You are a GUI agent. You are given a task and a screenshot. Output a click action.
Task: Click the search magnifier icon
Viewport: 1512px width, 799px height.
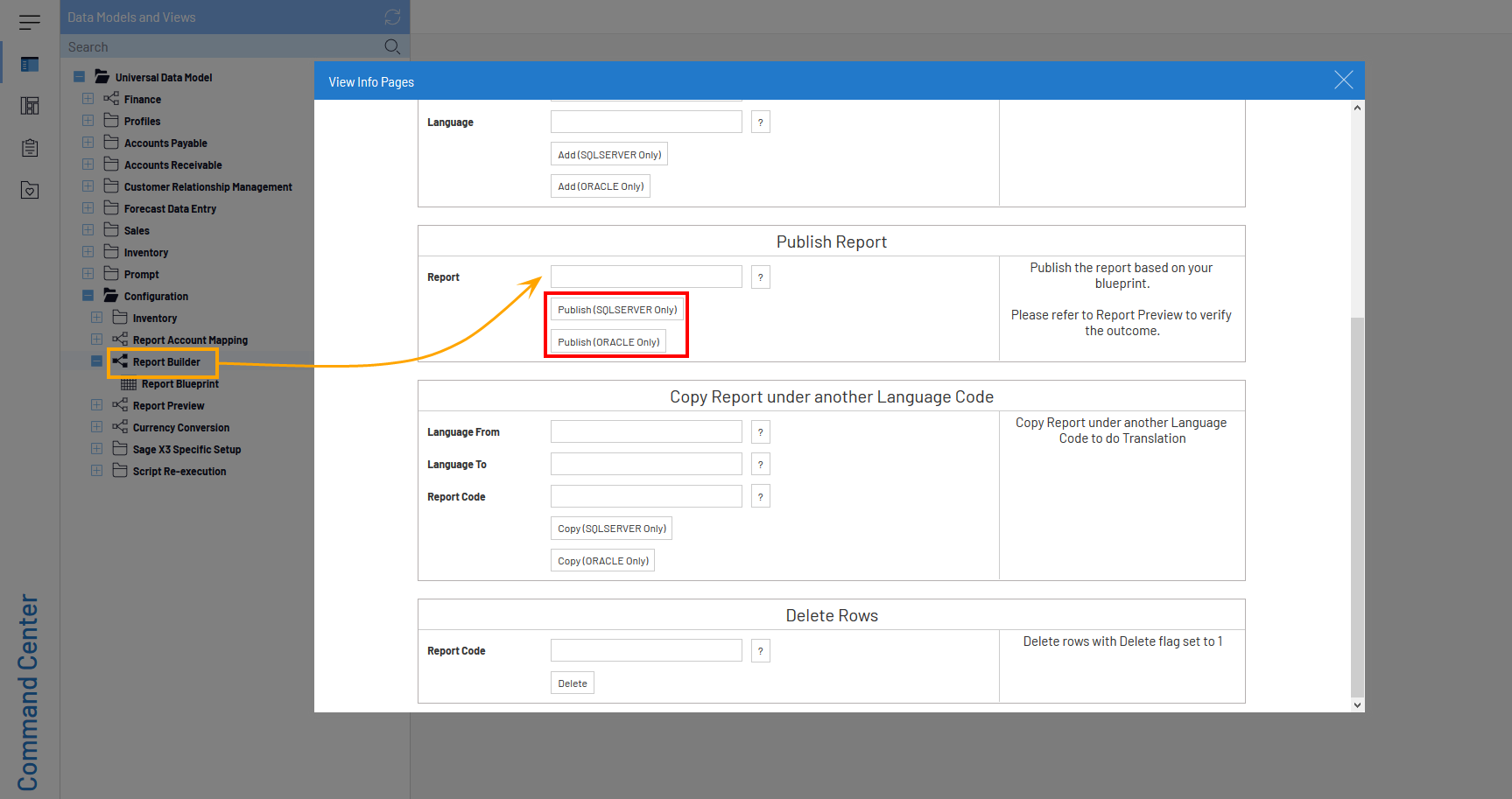point(392,46)
